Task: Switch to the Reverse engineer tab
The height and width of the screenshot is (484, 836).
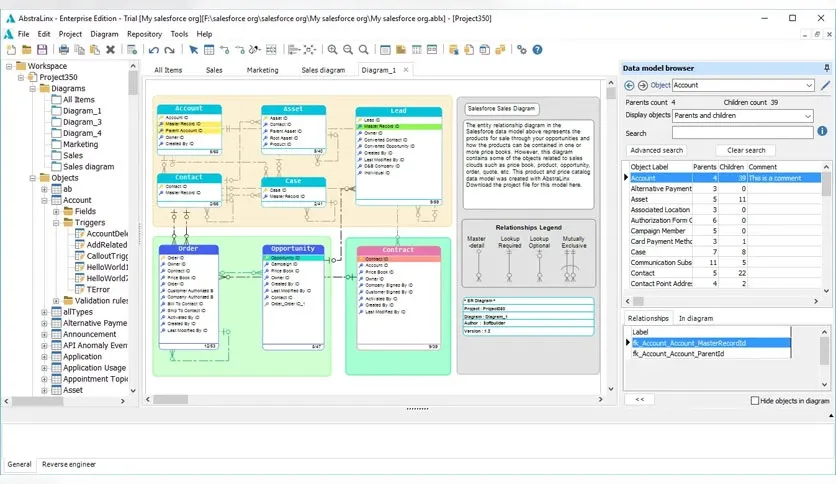Action: pos(69,464)
